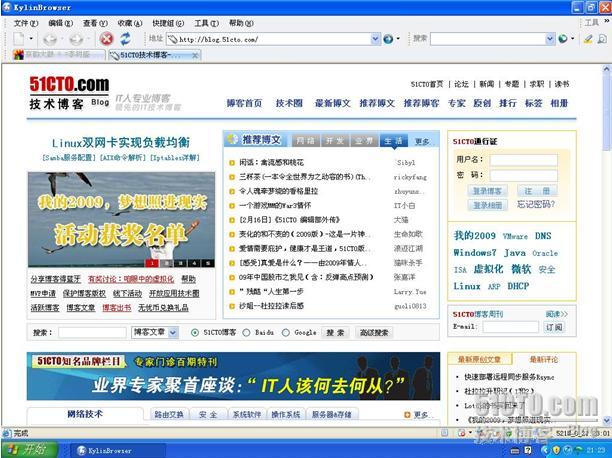
Task: Close the 51CTO技术博客 tab
Action: point(195,55)
